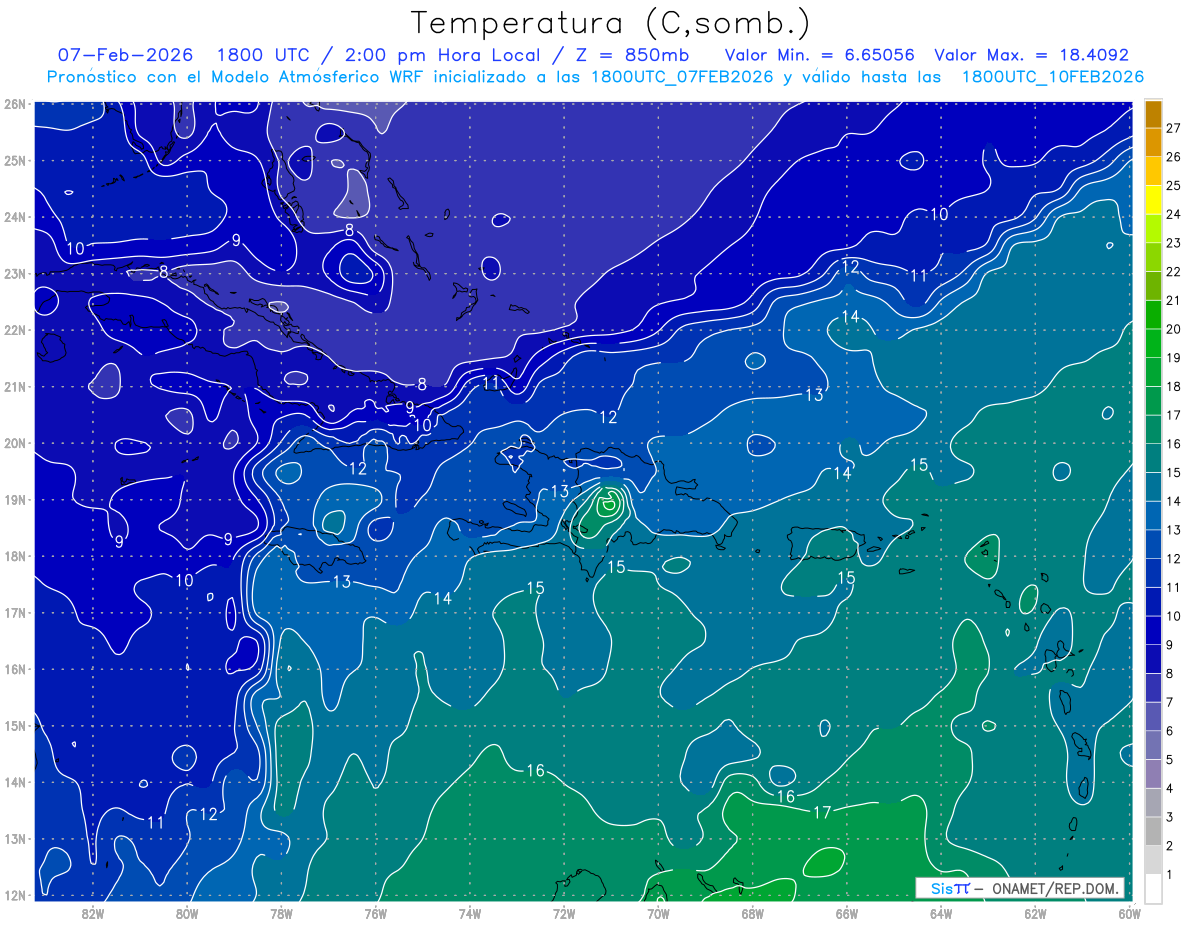Image resolution: width=1200 pixels, height=927 pixels.
Task: Click the '21N' latitude axis label
Action: pyautogui.click(x=15, y=386)
